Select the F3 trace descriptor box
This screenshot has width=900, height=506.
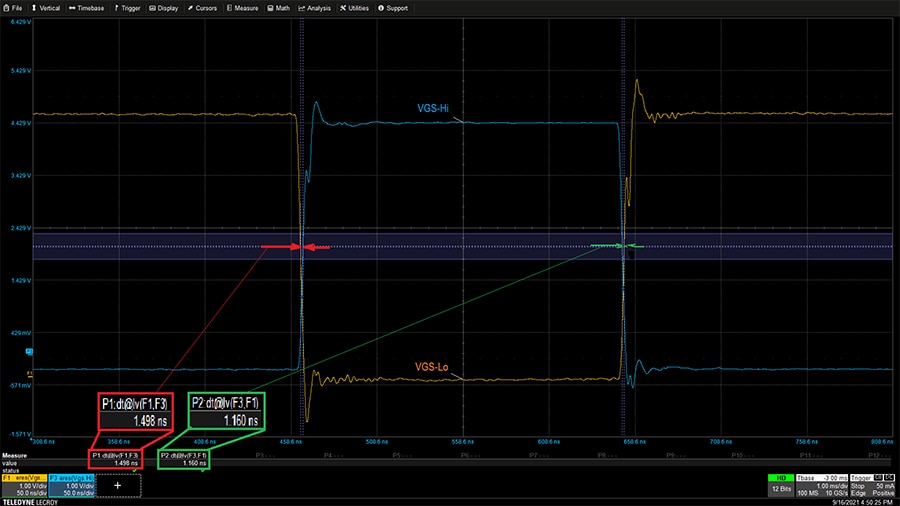click(72, 484)
